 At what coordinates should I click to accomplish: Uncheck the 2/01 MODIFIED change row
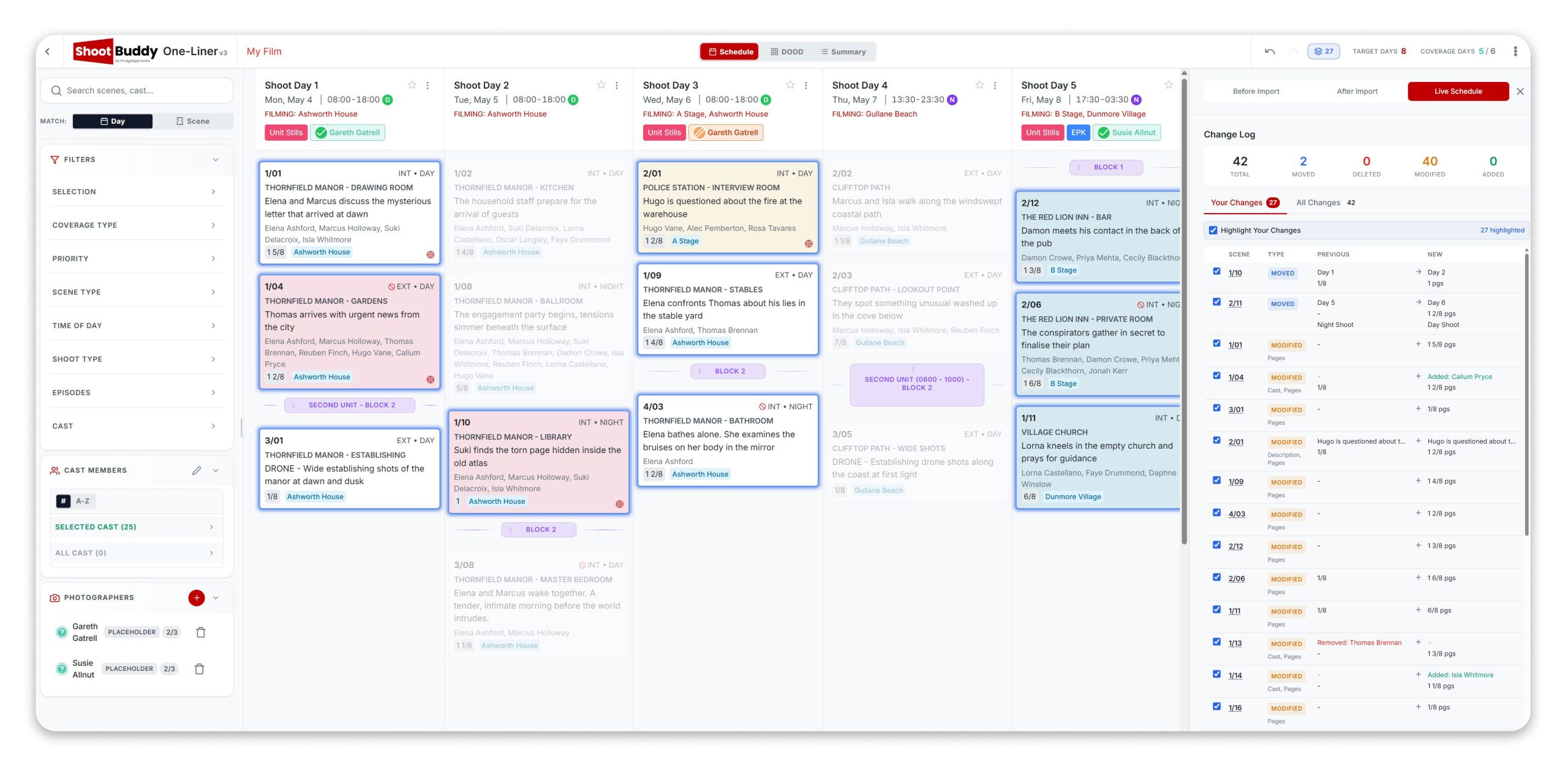pyautogui.click(x=1216, y=440)
